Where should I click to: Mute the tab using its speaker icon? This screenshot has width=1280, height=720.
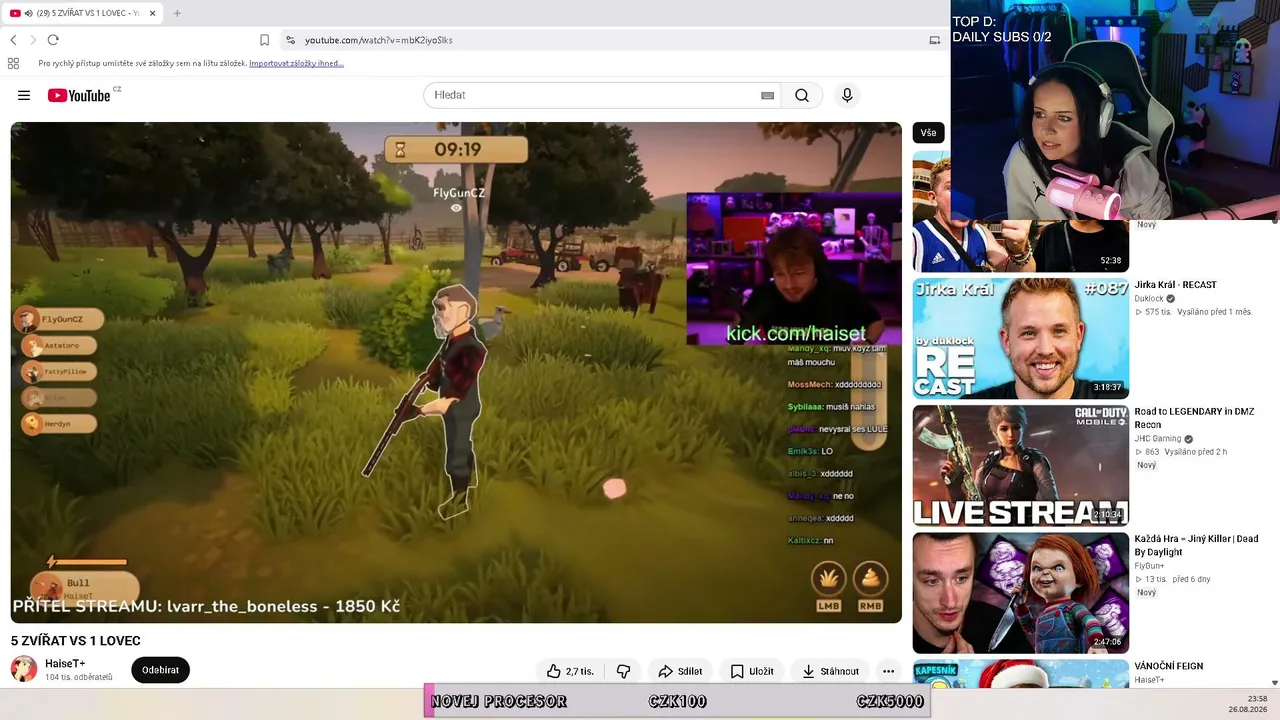[28, 13]
